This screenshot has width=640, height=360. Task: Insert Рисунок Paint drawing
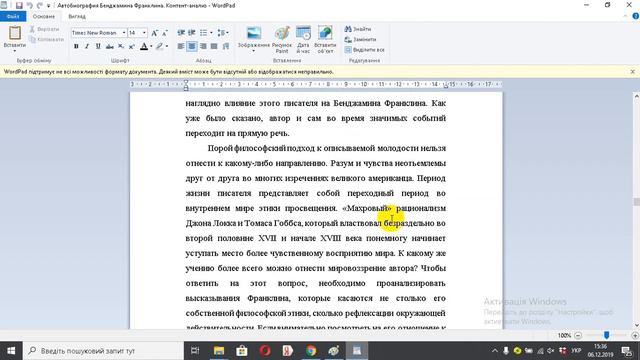click(282, 40)
